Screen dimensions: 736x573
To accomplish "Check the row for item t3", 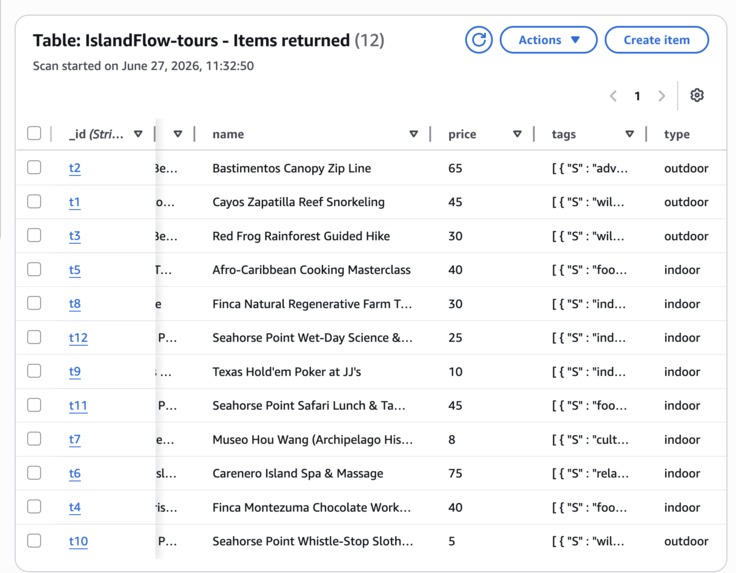I will (34, 235).
